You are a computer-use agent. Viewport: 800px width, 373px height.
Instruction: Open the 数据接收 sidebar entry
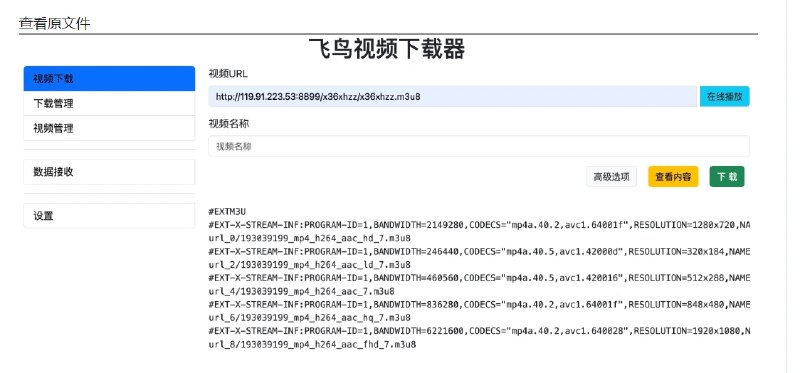[x=109, y=172]
